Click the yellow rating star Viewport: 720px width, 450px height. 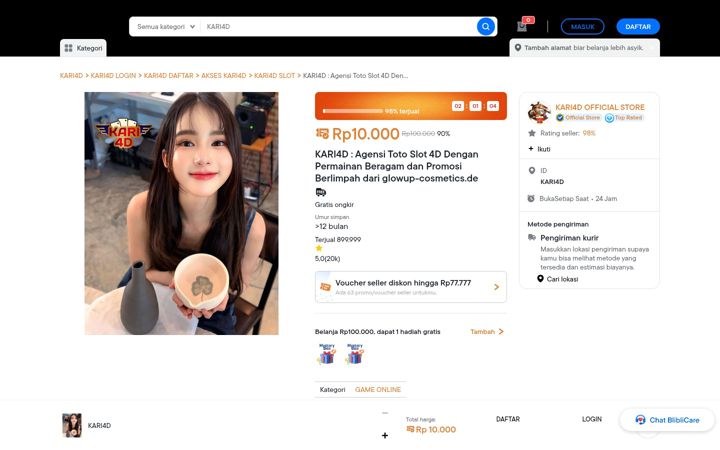(319, 248)
